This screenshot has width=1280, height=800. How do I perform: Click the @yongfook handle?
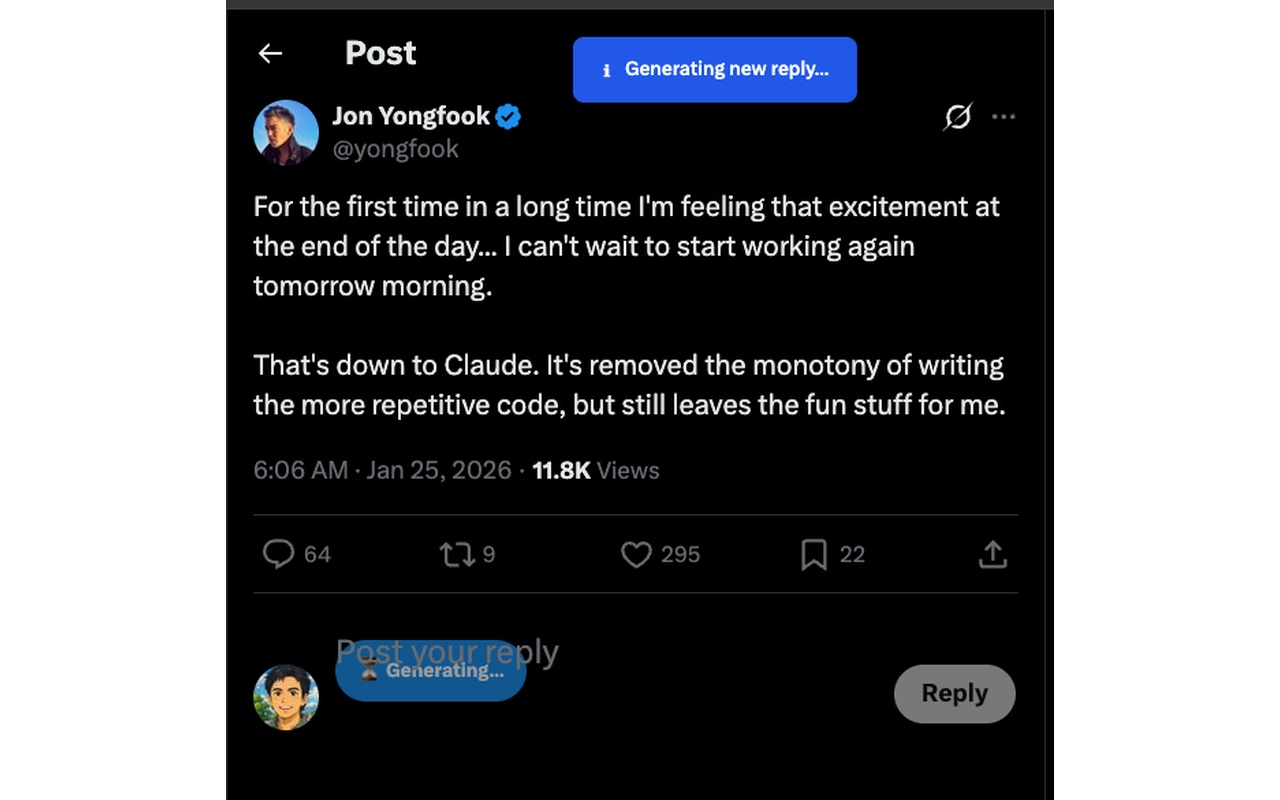pos(396,148)
